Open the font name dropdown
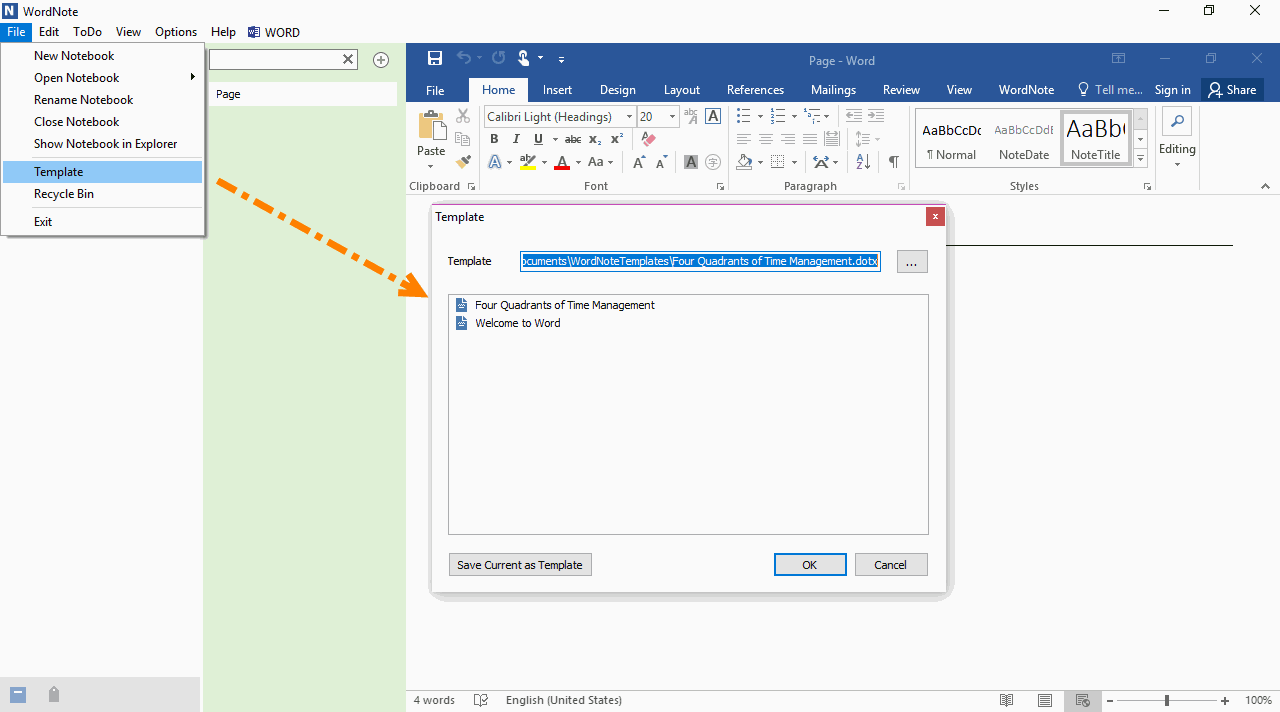The height and width of the screenshot is (712, 1280). (629, 117)
